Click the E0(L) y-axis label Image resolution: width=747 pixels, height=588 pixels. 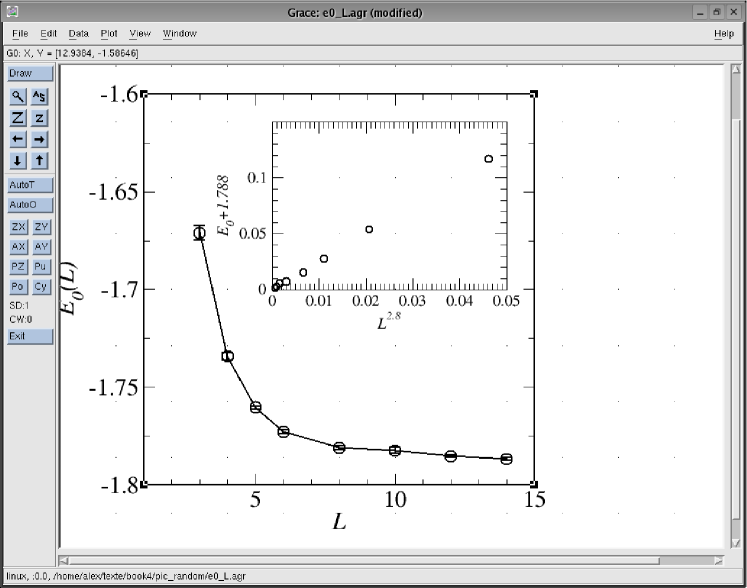pos(70,288)
